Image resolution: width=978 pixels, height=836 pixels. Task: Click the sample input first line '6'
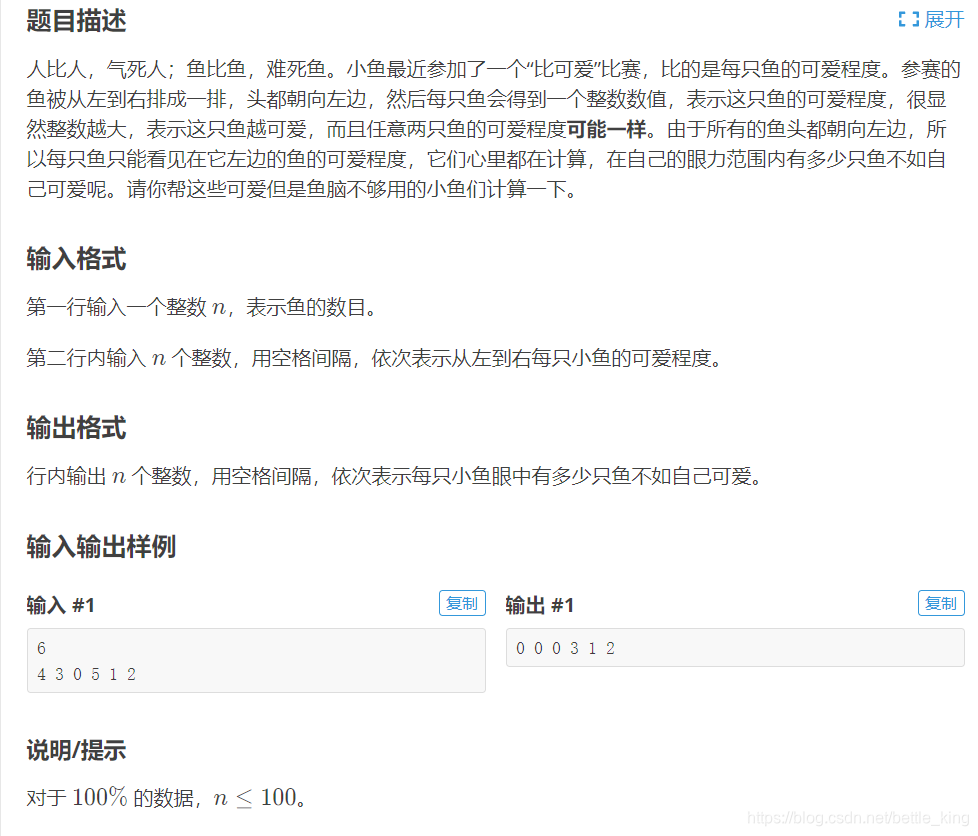click(41, 648)
